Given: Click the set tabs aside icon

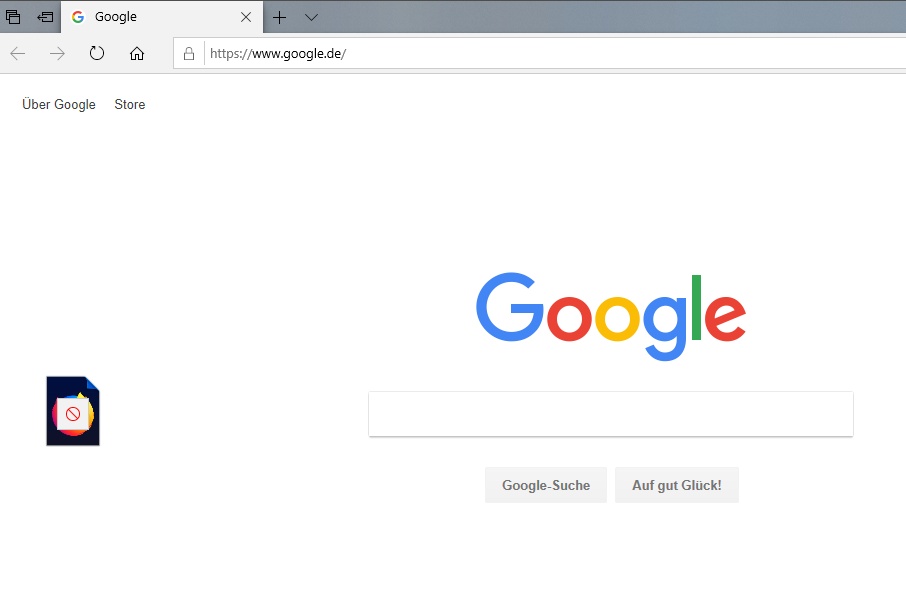Looking at the screenshot, I should pos(45,17).
